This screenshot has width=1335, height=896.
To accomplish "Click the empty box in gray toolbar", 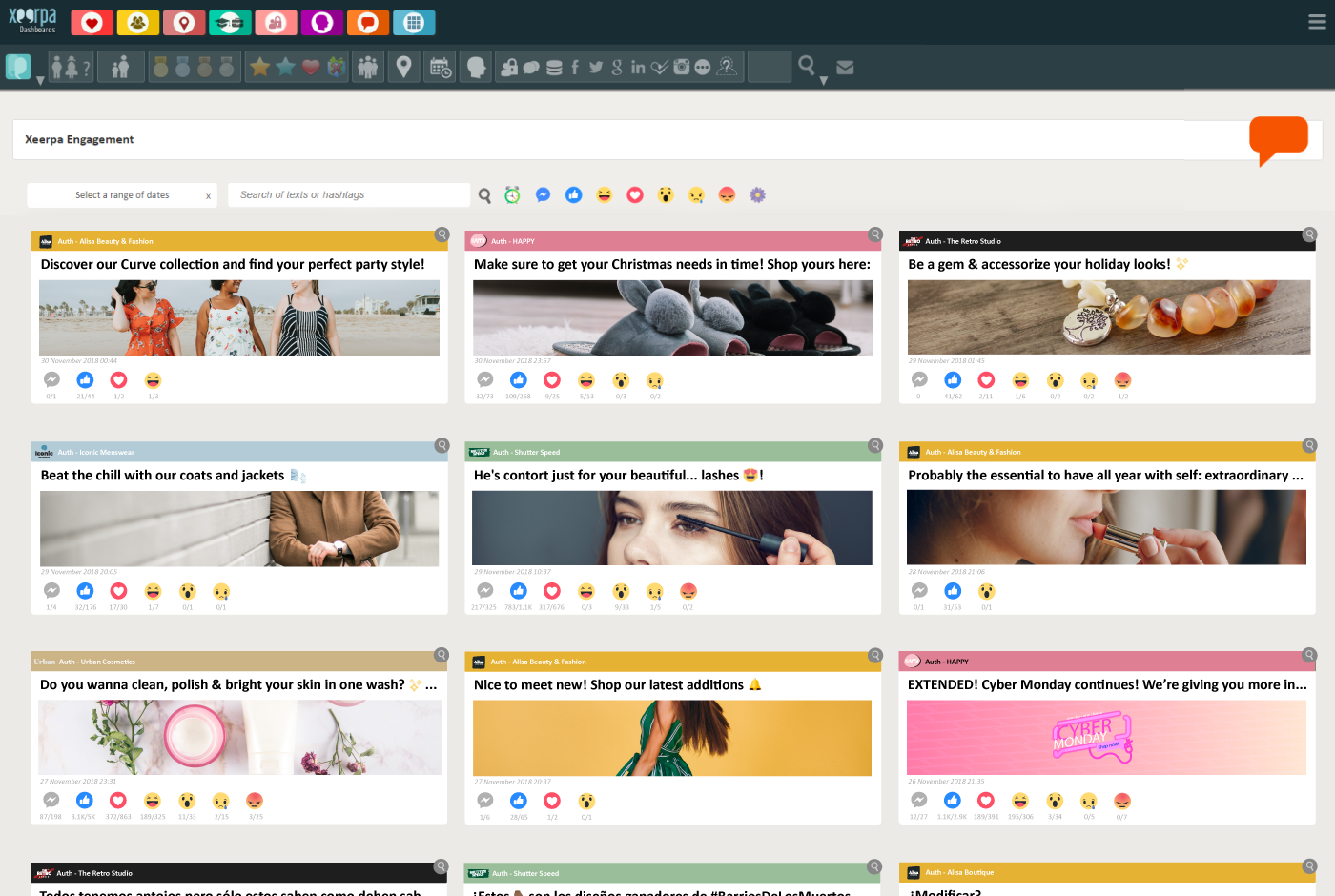I will pyautogui.click(x=770, y=67).
